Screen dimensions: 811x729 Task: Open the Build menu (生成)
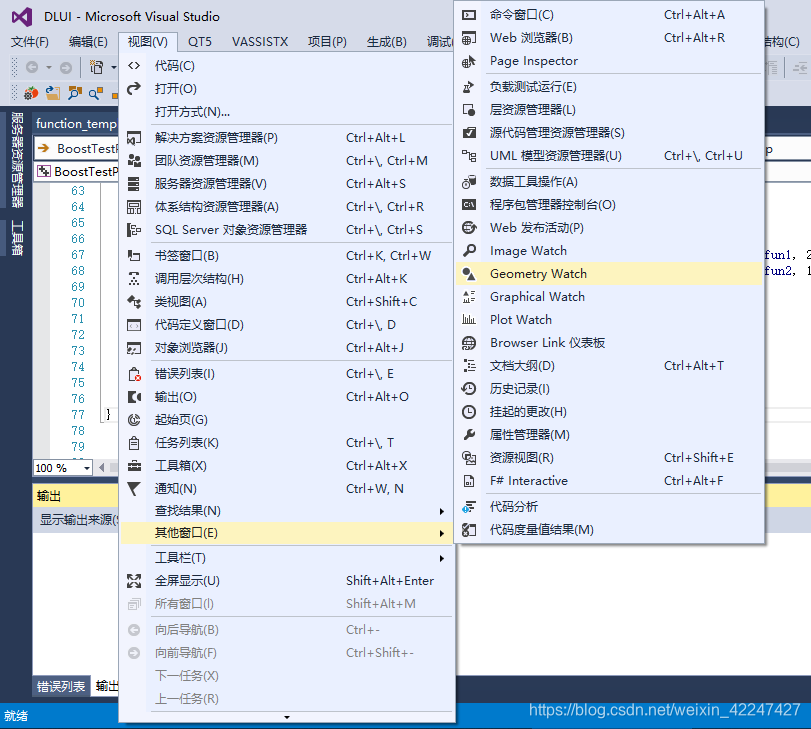(x=386, y=42)
